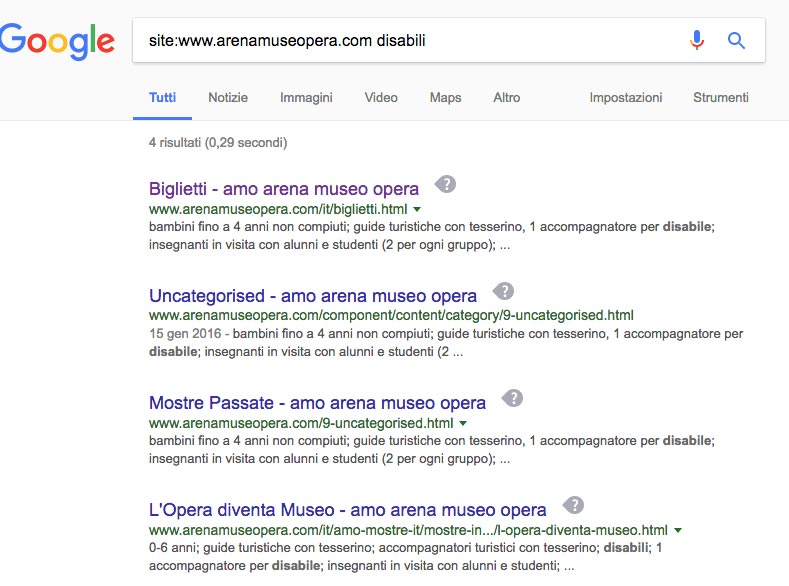Open the Strumenti tools
This screenshot has height=586, width=789.
tap(721, 98)
